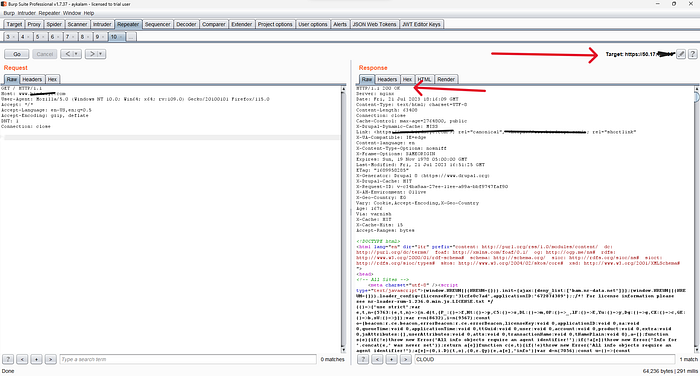Go to previous match in request search
Screen dimensions: 700x376
click(22, 359)
